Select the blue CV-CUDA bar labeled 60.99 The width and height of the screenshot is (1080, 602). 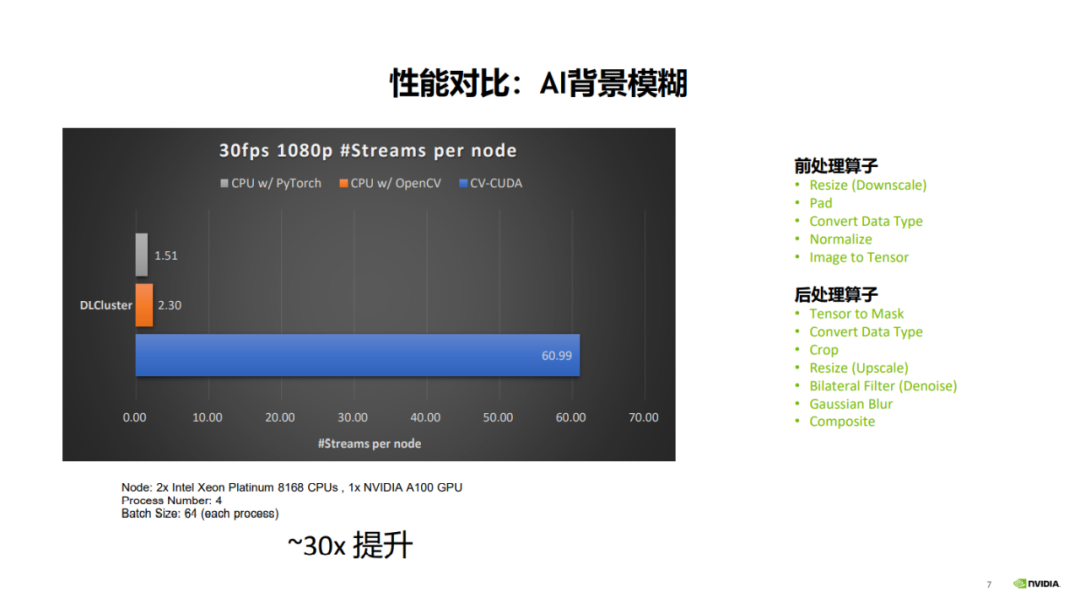pyautogui.click(x=357, y=355)
